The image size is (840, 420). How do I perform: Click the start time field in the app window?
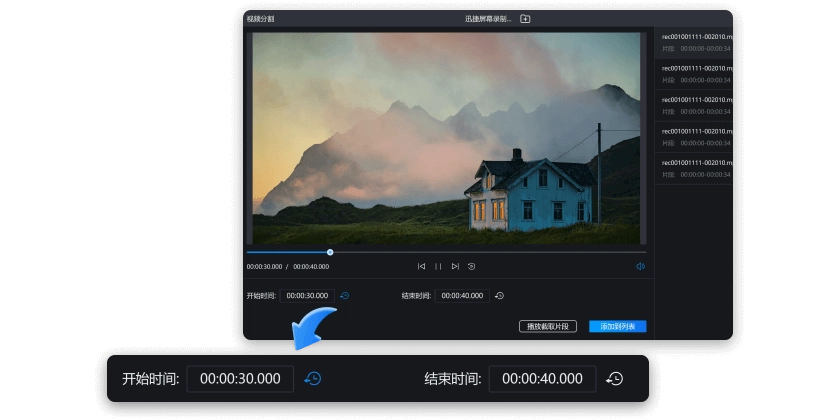[307, 296]
